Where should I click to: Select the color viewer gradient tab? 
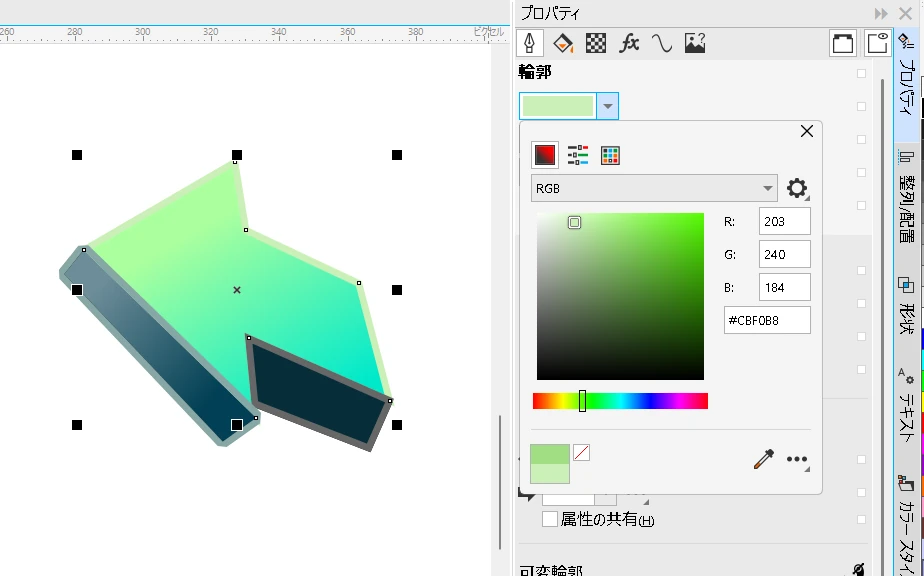click(546, 155)
